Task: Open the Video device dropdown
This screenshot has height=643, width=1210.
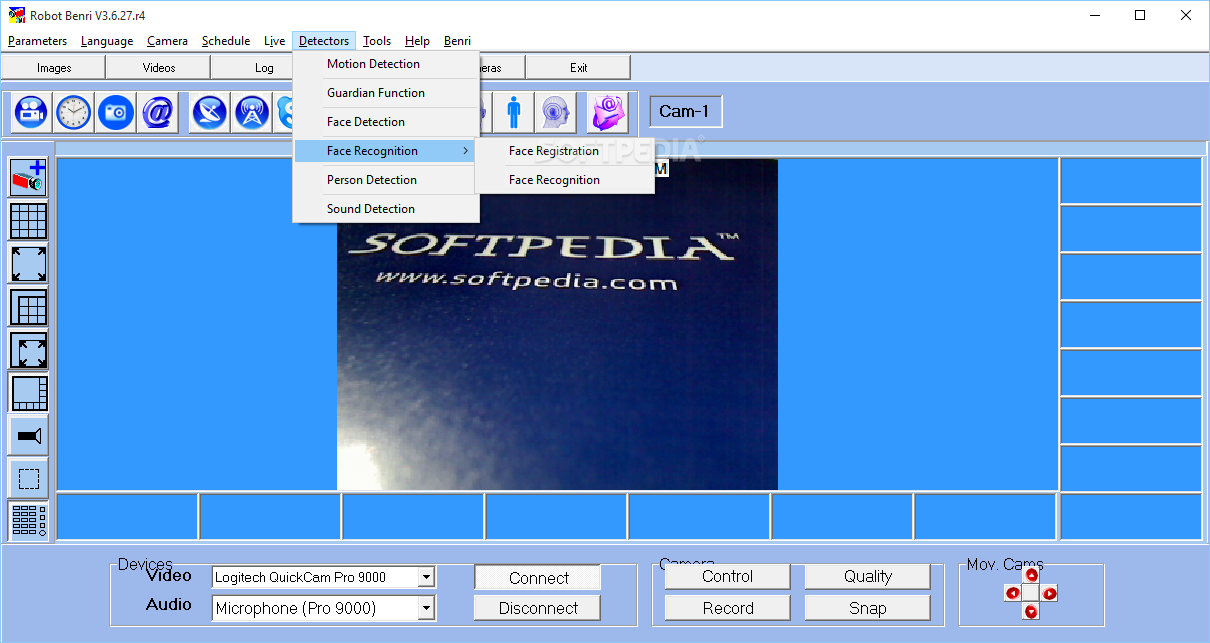Action: (x=426, y=577)
